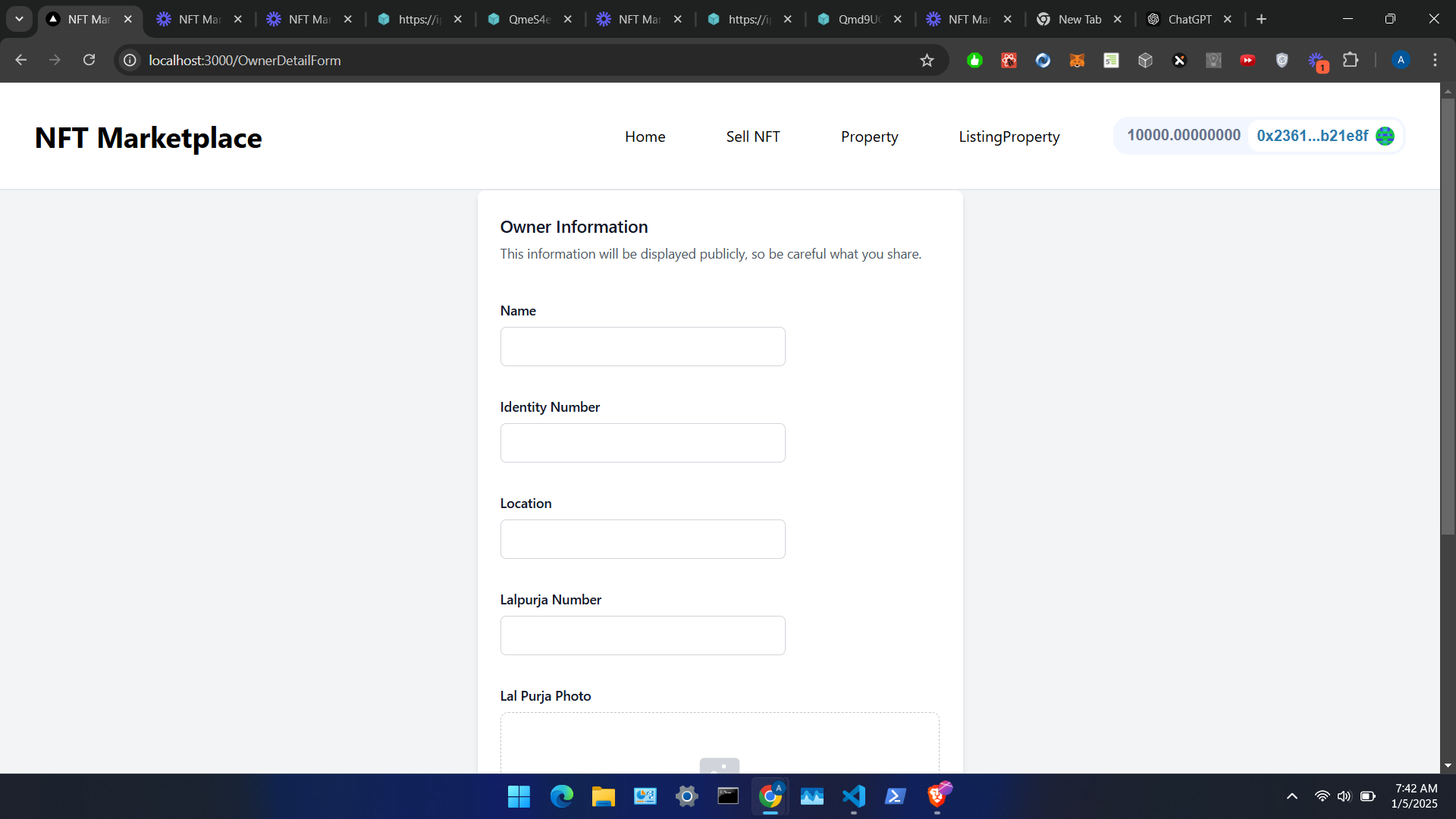Open the Chrome extensions puzzle menu
Image resolution: width=1456 pixels, height=819 pixels.
pyautogui.click(x=1351, y=60)
